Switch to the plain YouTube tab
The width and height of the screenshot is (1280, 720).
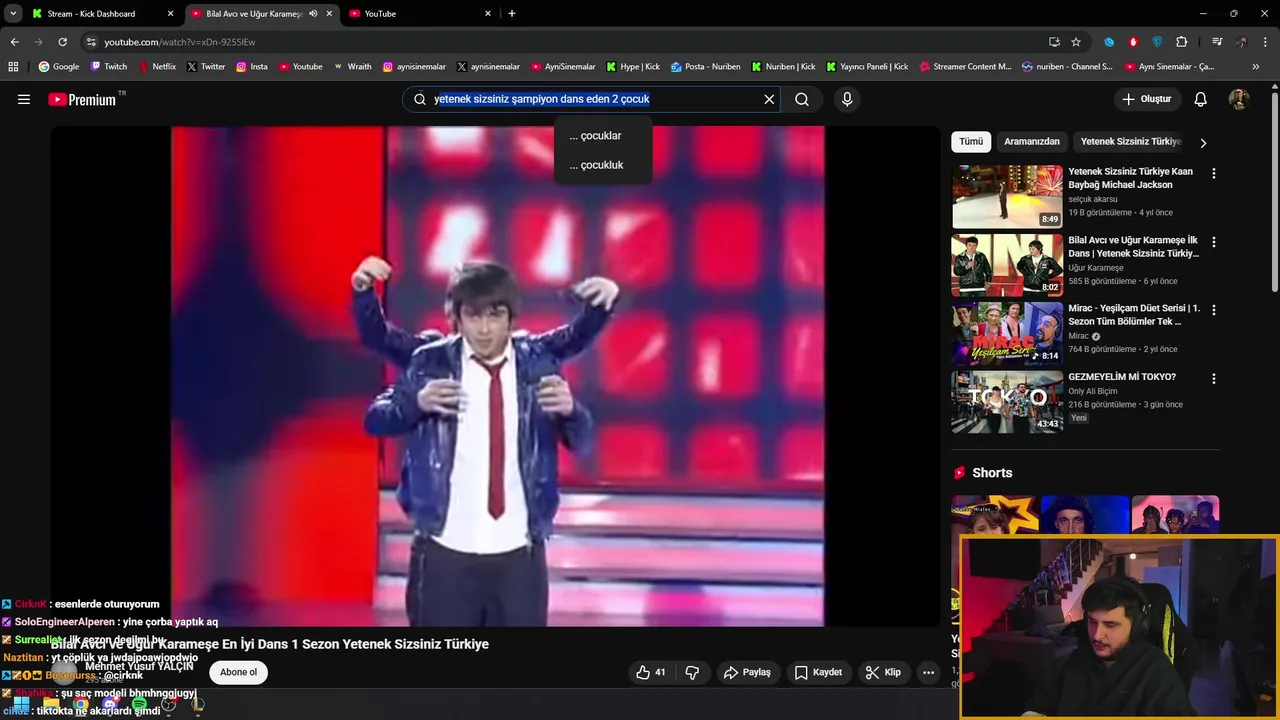click(420, 14)
